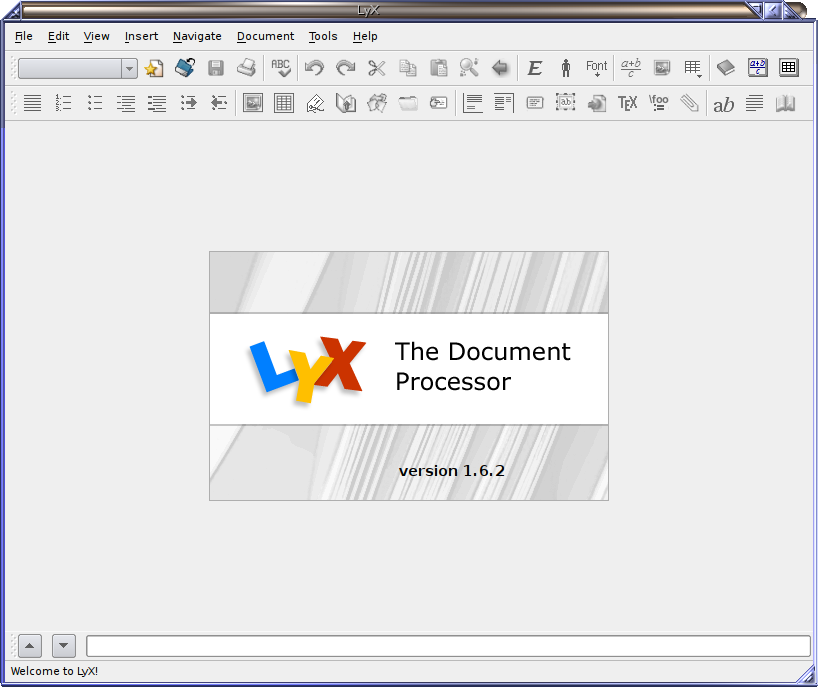Insert math with the a+b/c icon
Viewport: 818px width, 687px height.
(x=631, y=68)
